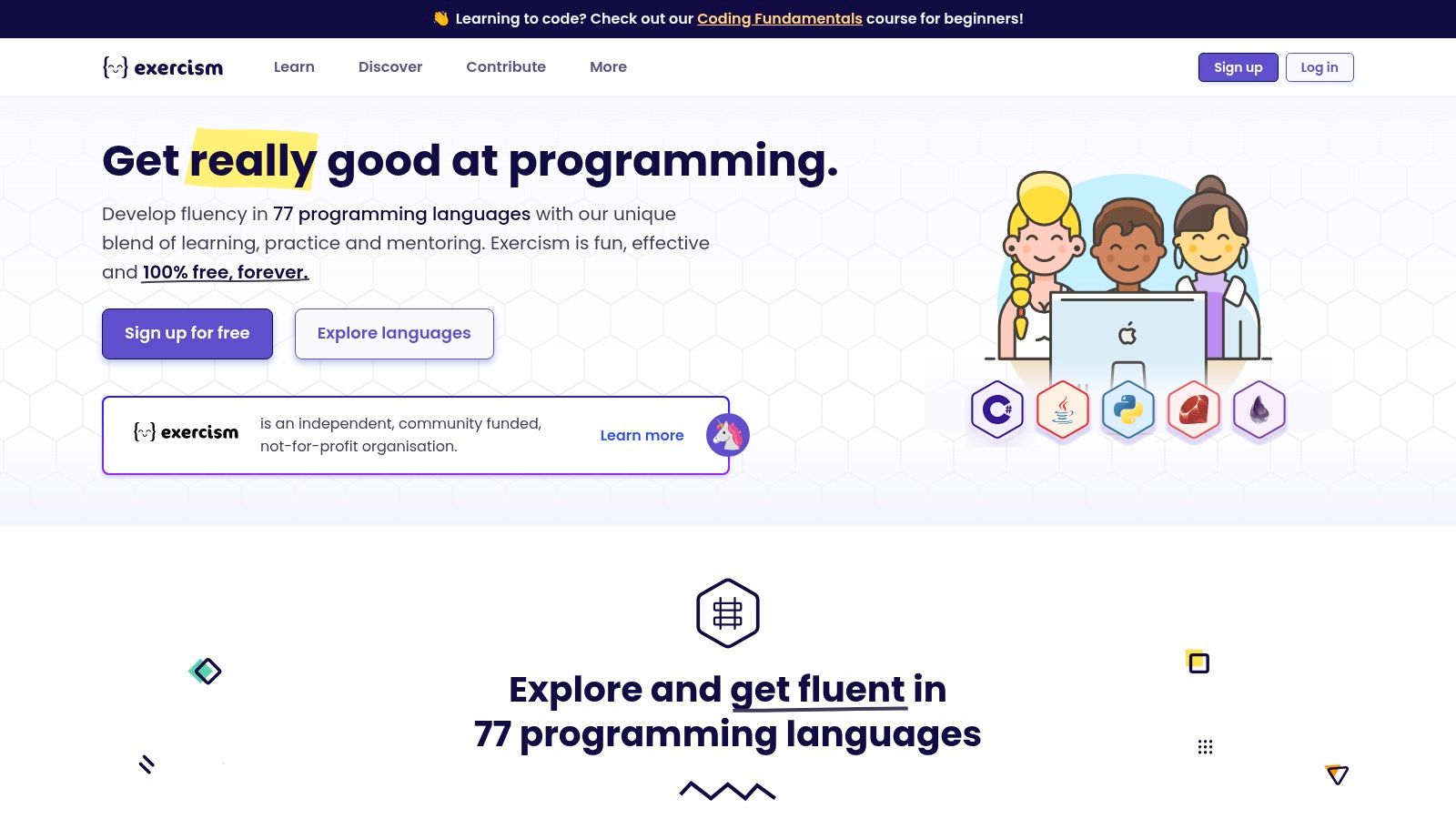This screenshot has height=819, width=1456.
Task: Click the Exercism logo in the header
Action: pos(164,66)
